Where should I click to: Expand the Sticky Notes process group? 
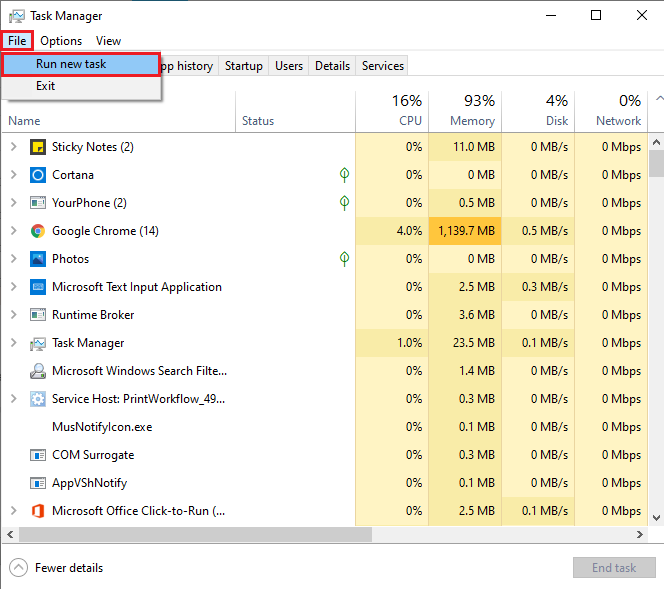[13, 147]
